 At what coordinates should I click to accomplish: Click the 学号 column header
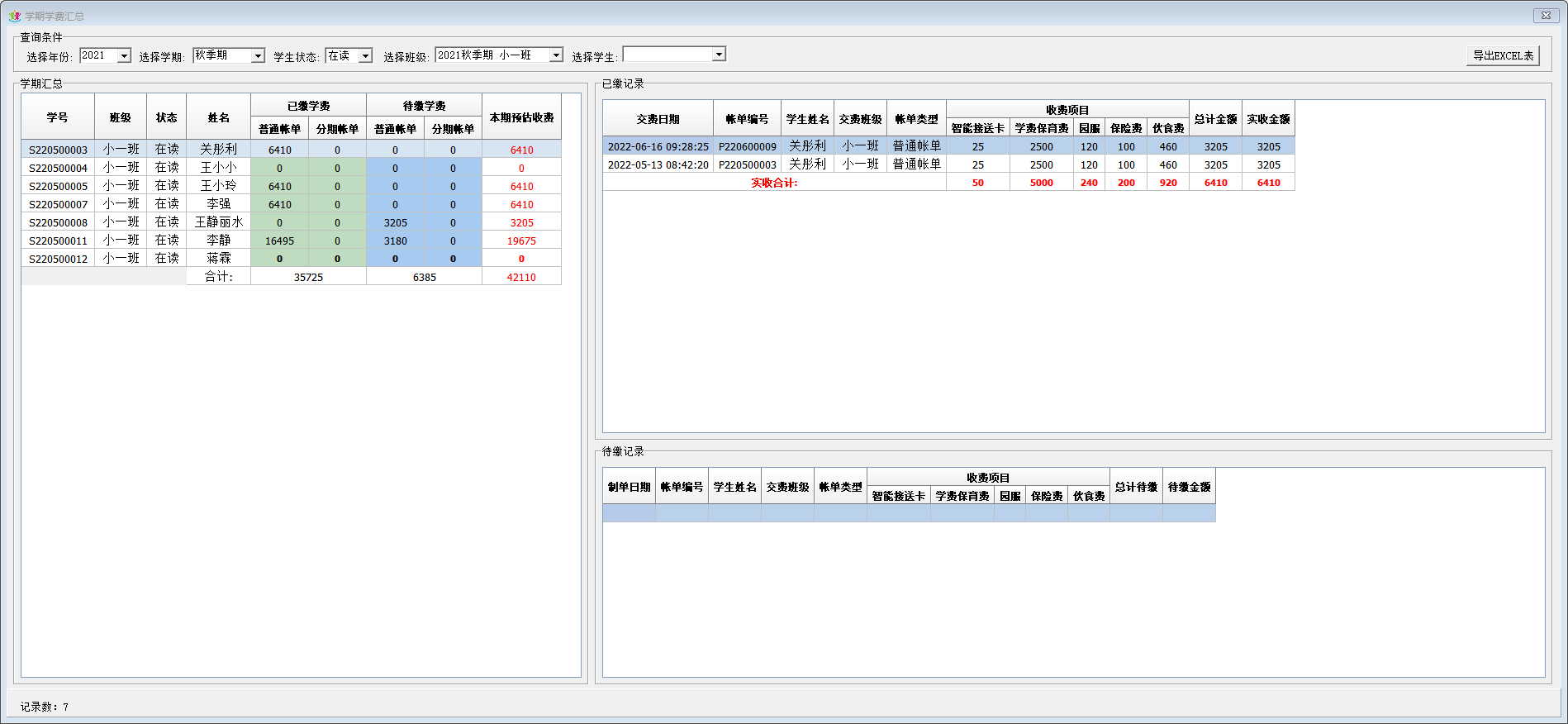(x=58, y=117)
